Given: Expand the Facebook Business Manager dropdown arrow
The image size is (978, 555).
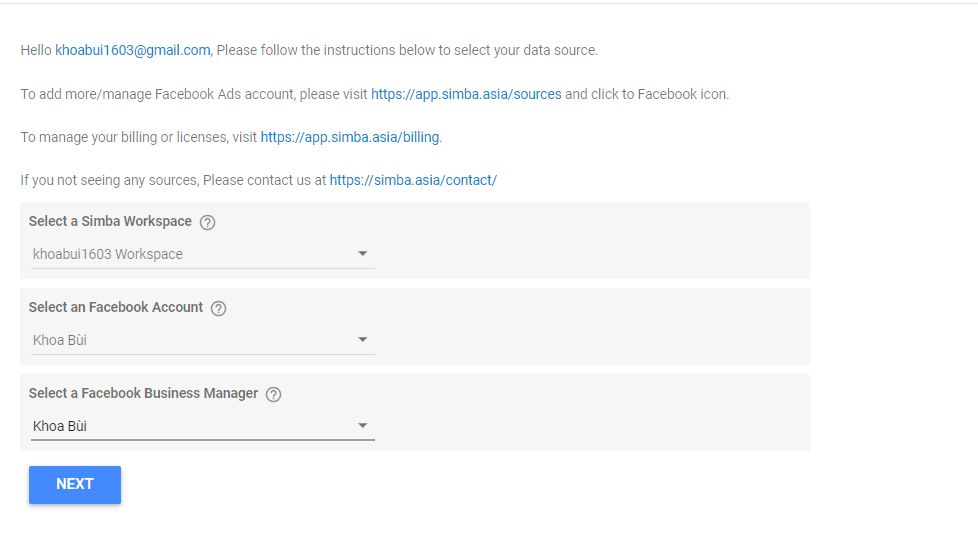Looking at the screenshot, I should pos(363,426).
